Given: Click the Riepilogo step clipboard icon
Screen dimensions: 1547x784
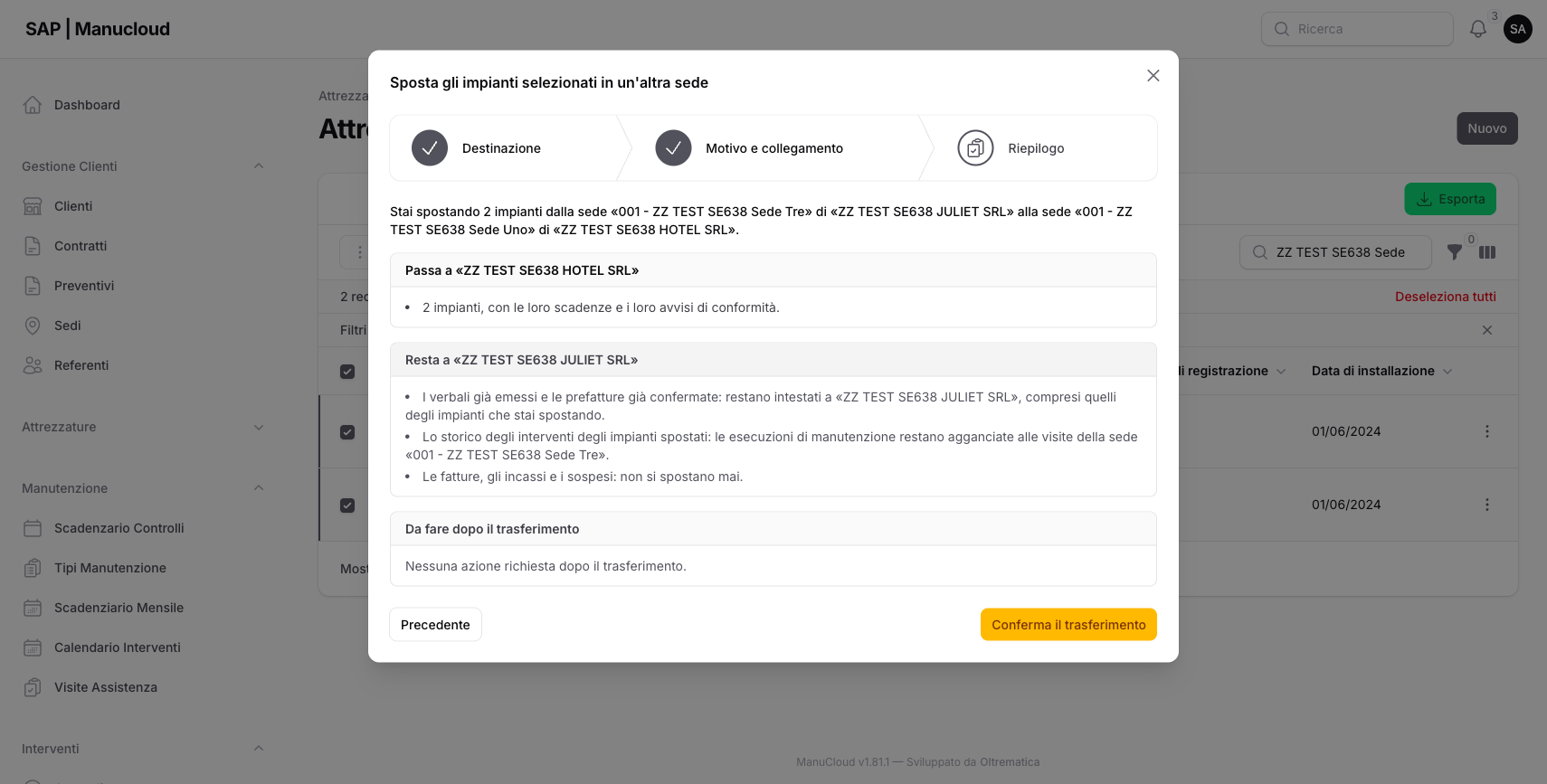Looking at the screenshot, I should tap(975, 148).
